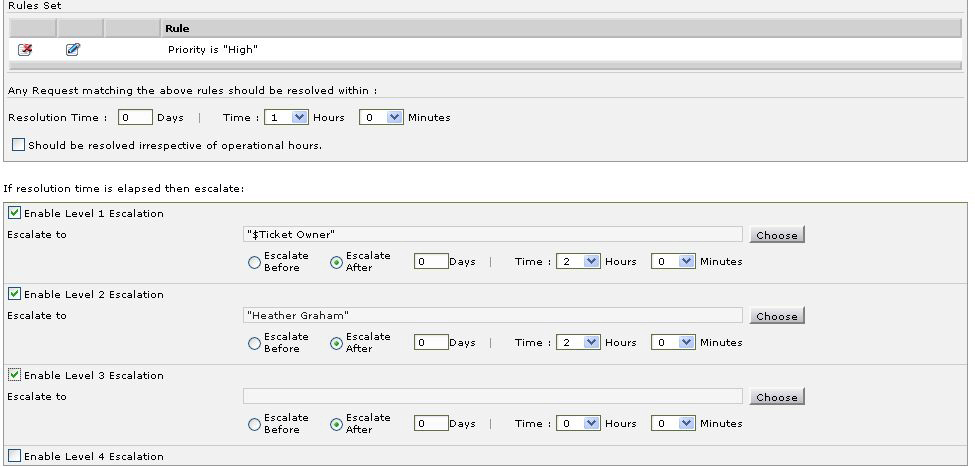Image resolution: width=975 pixels, height=467 pixels.
Task: Choose Level 3 escalation recipient
Action: click(x=776, y=397)
